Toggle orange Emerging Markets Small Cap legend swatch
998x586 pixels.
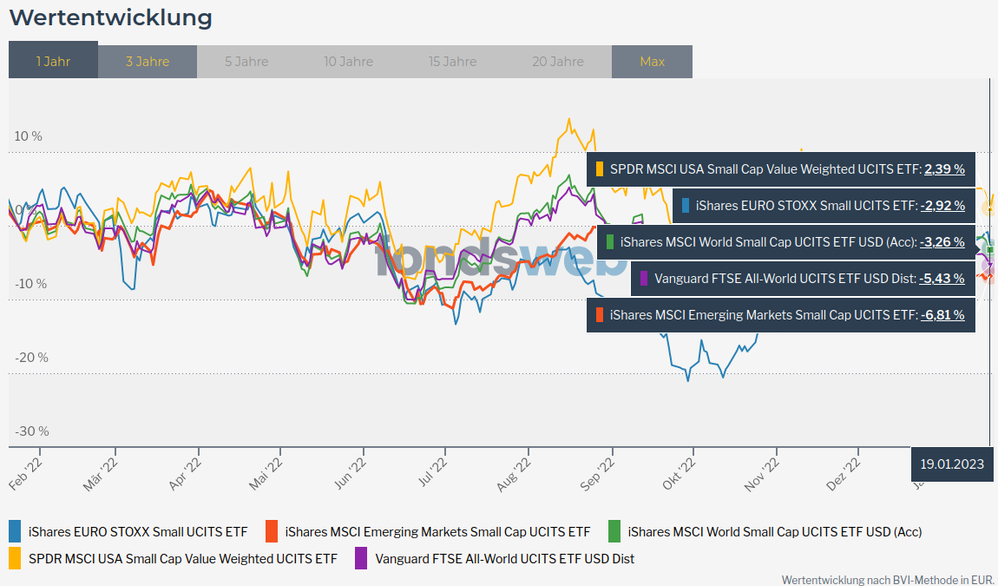coord(271,531)
